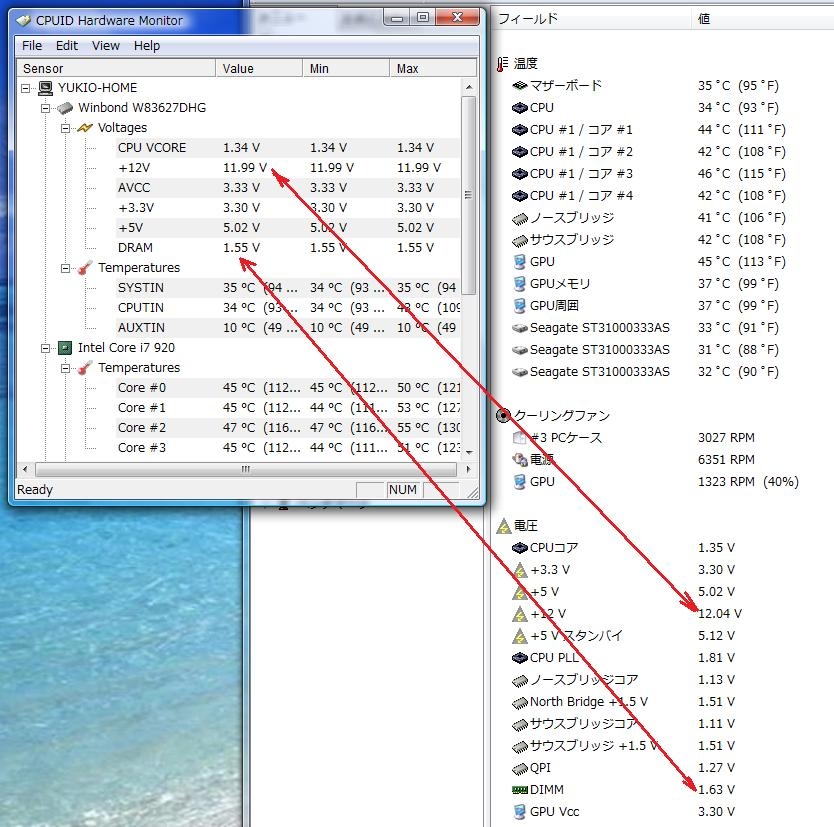Click the QPI chip icon

pos(519,768)
